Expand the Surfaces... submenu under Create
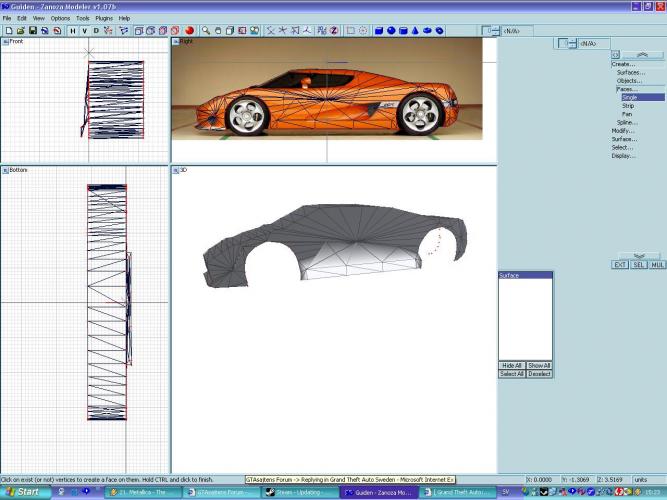 (630, 72)
